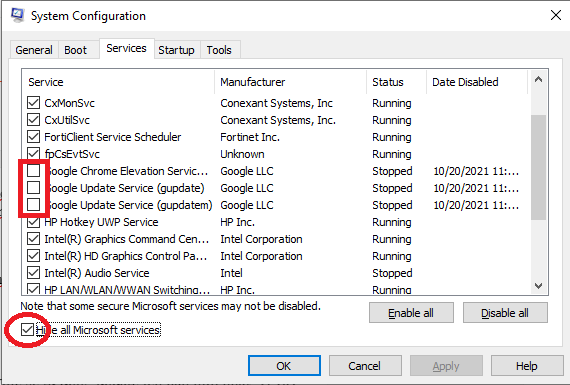Image resolution: width=570 pixels, height=385 pixels.
Task: Open the Tools tab
Action: 219,50
